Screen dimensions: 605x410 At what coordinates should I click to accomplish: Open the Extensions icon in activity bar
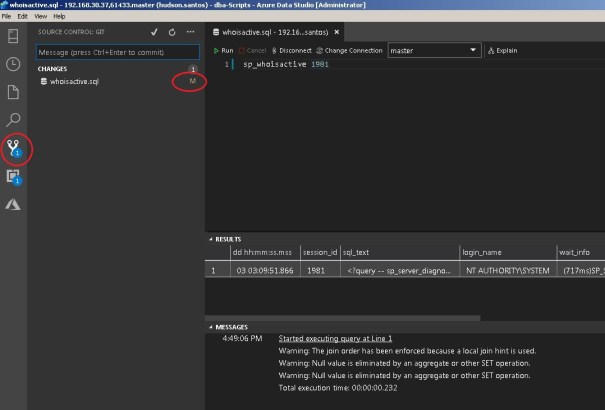(13, 176)
